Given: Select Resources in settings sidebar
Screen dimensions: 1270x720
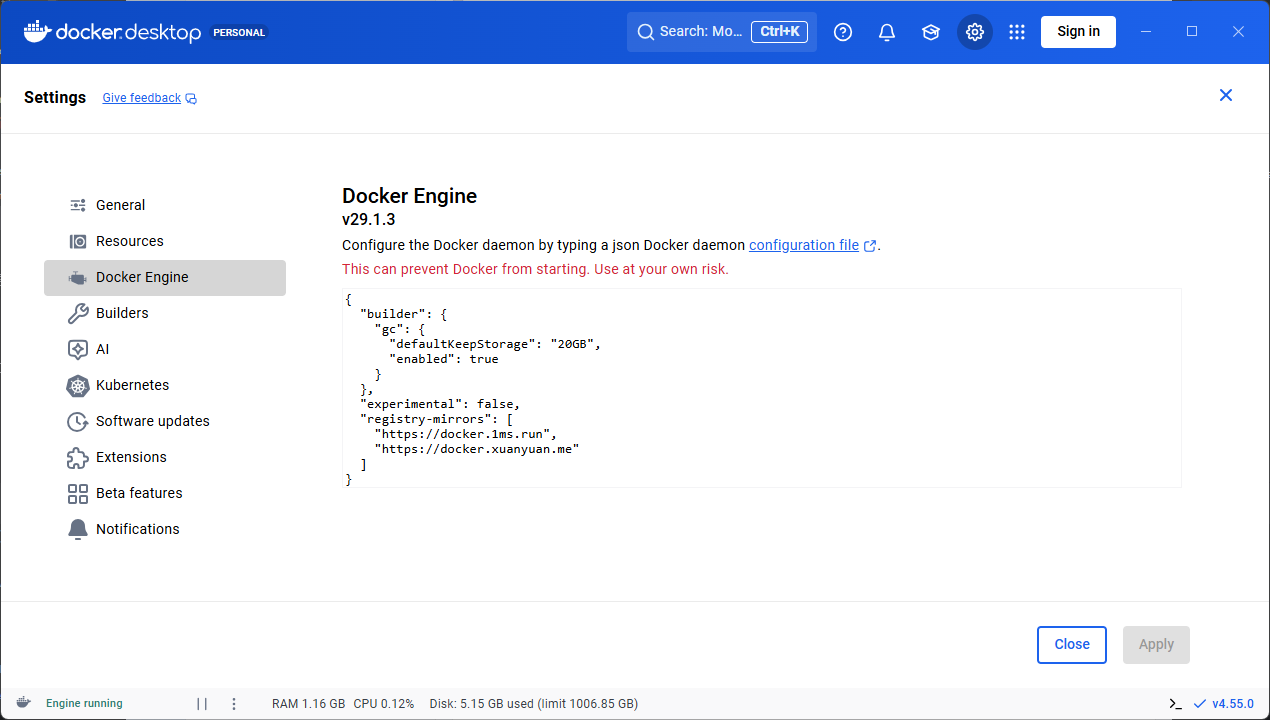Looking at the screenshot, I should pos(129,241).
